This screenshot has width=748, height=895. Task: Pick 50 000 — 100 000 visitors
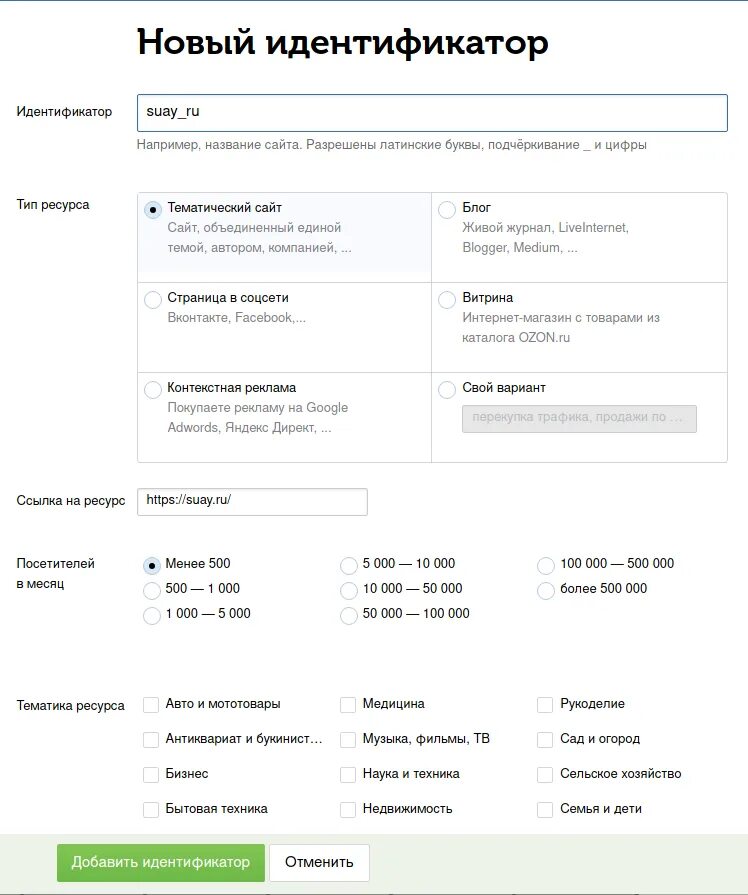[x=348, y=616]
